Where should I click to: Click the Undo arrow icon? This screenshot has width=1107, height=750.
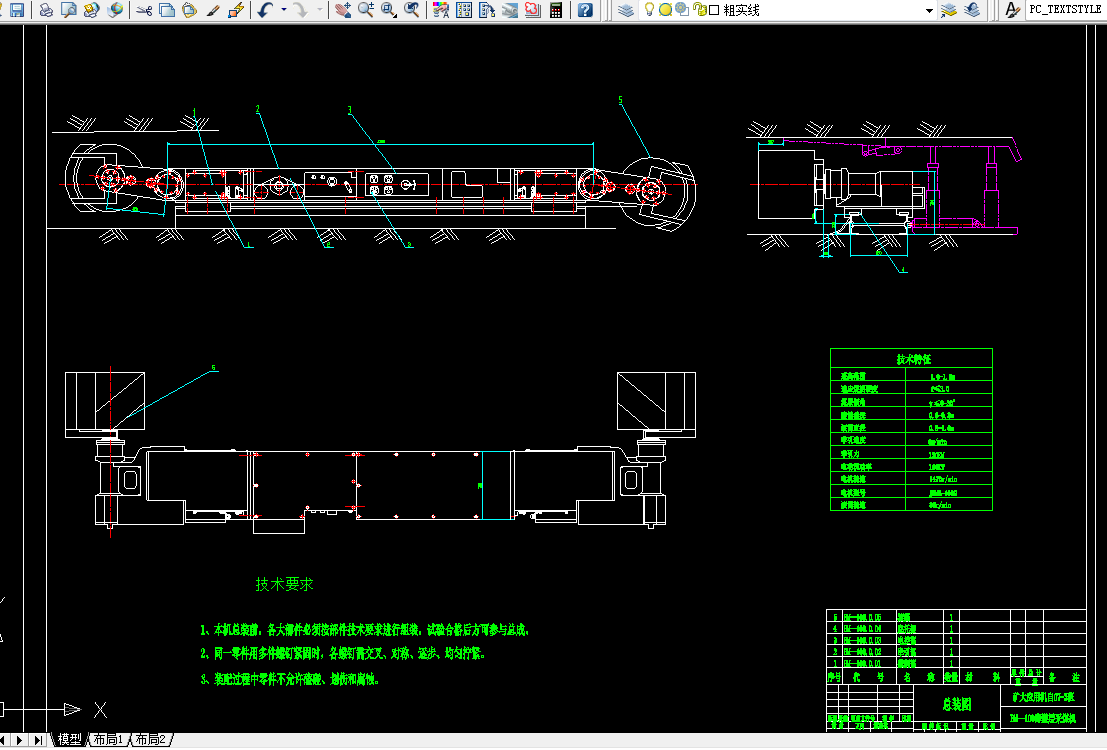pos(265,10)
